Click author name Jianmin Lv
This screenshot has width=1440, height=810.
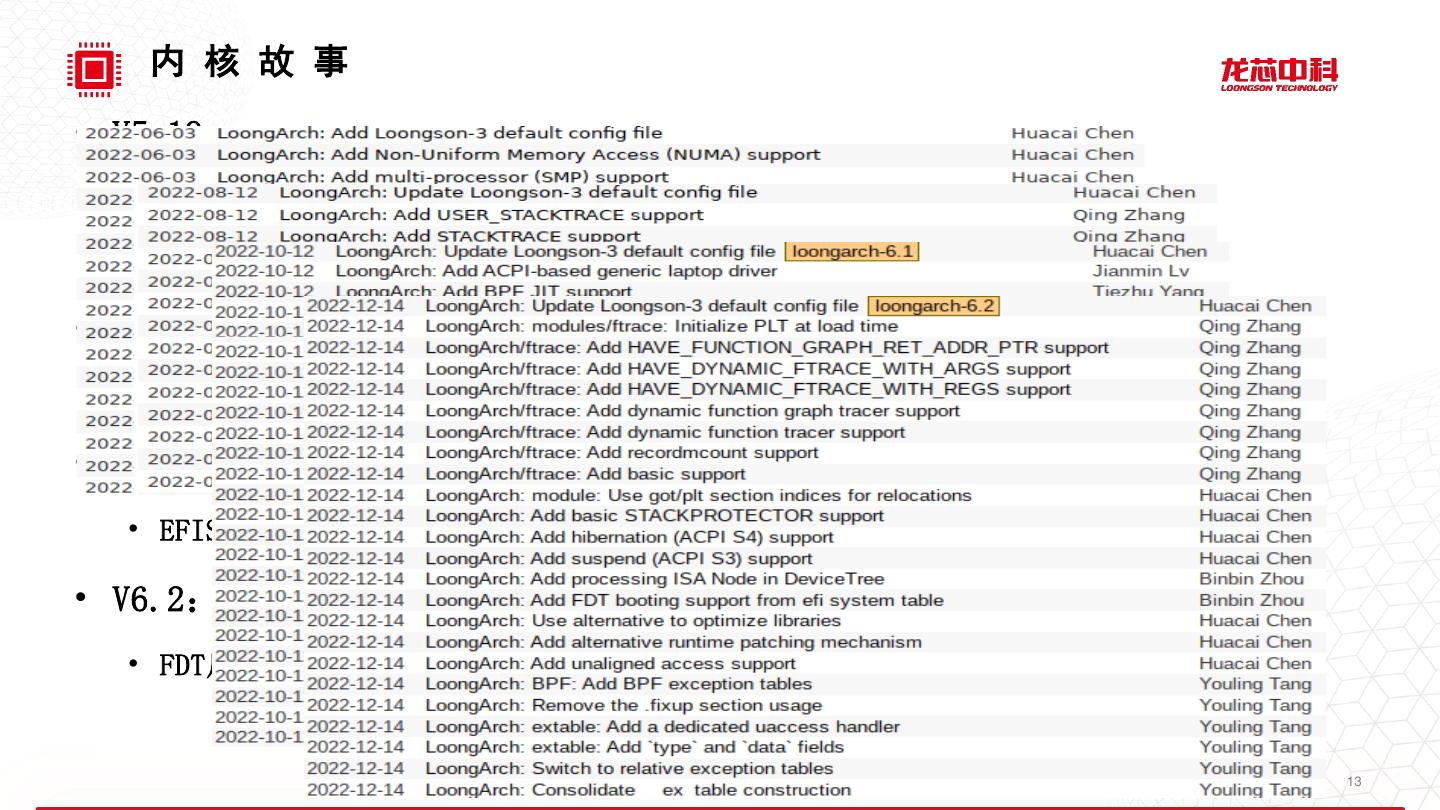click(1141, 271)
